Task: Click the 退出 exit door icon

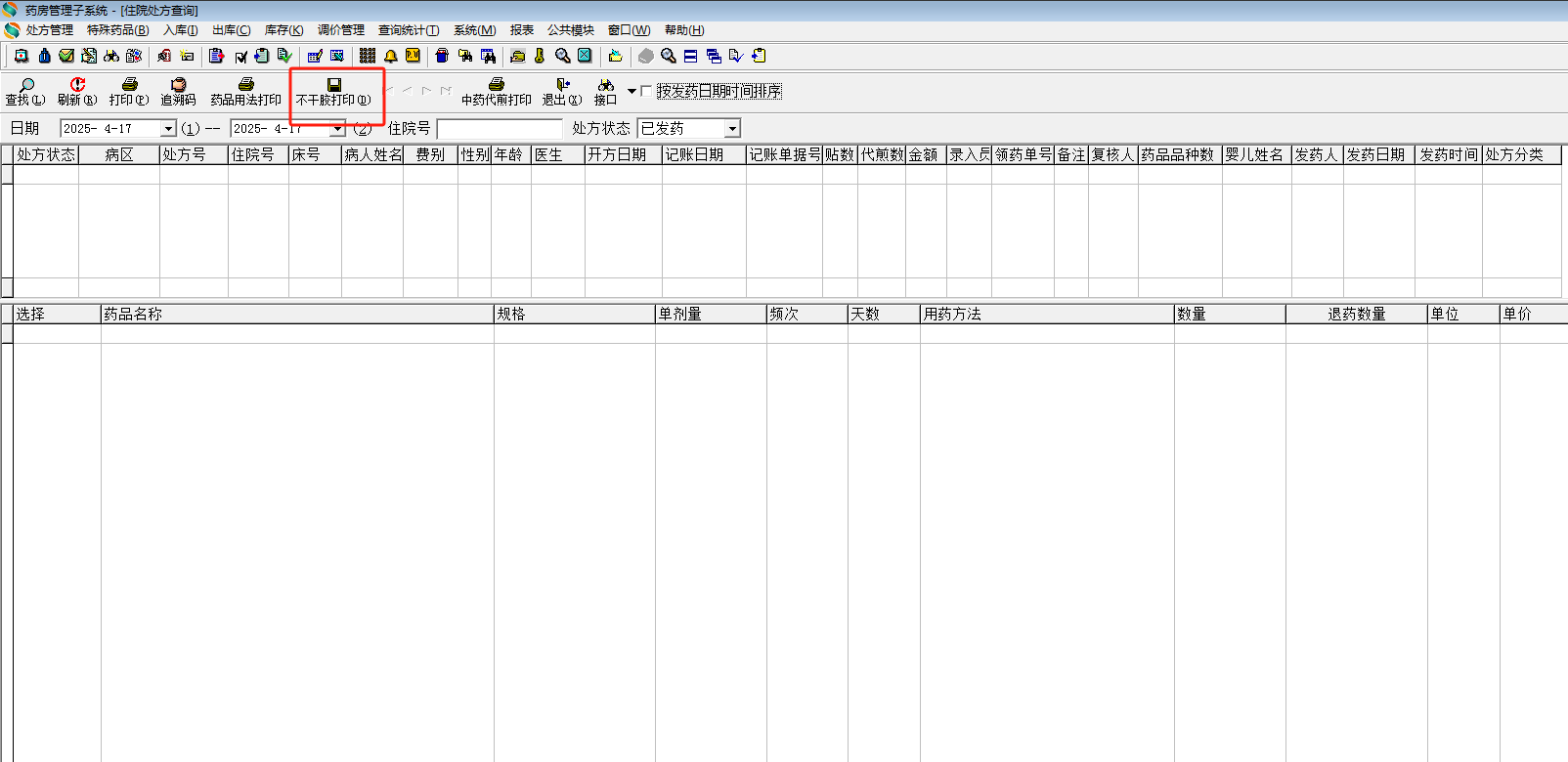Action: (562, 85)
